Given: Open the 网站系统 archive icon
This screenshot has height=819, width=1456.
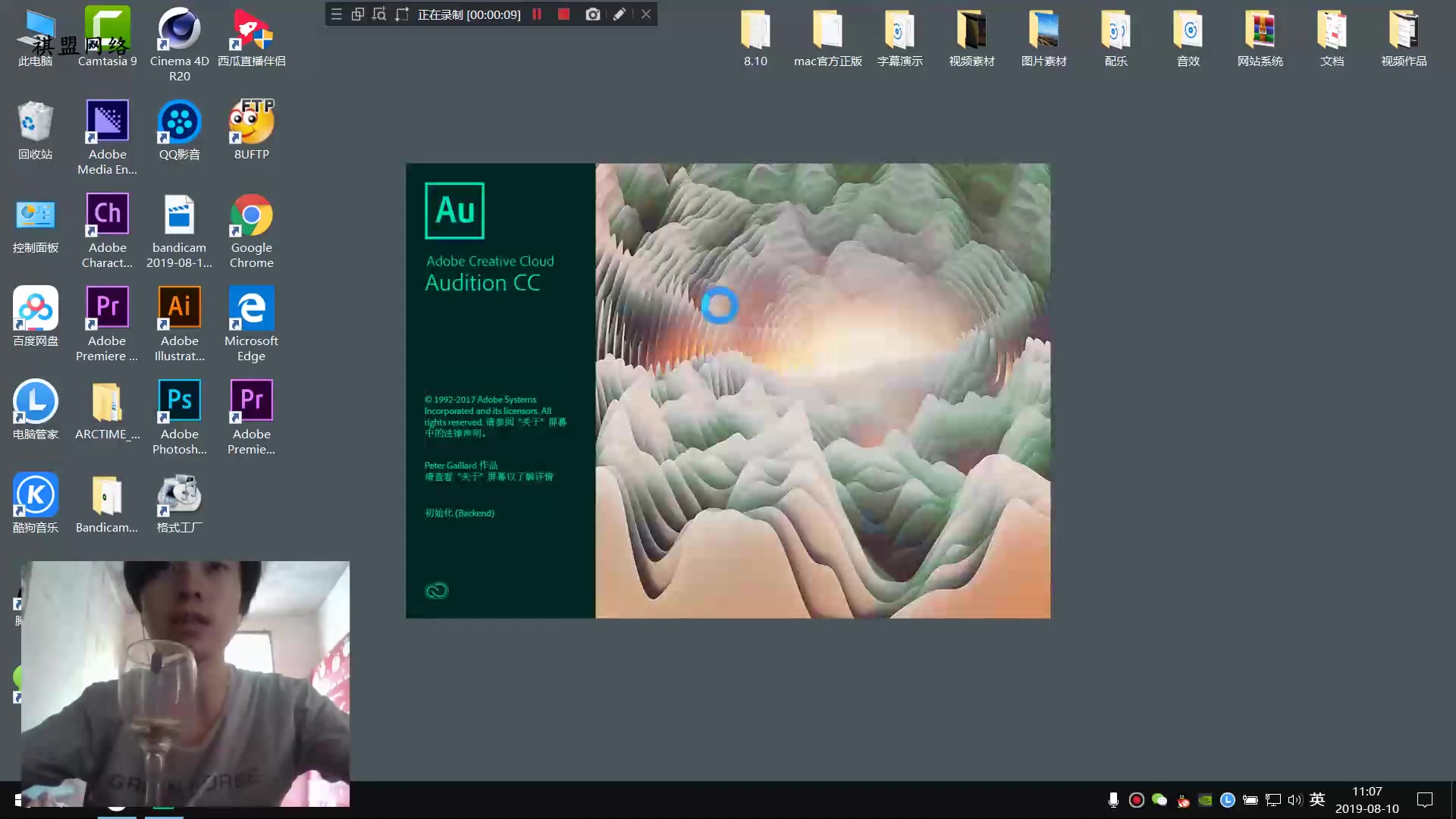Looking at the screenshot, I should pos(1260,37).
